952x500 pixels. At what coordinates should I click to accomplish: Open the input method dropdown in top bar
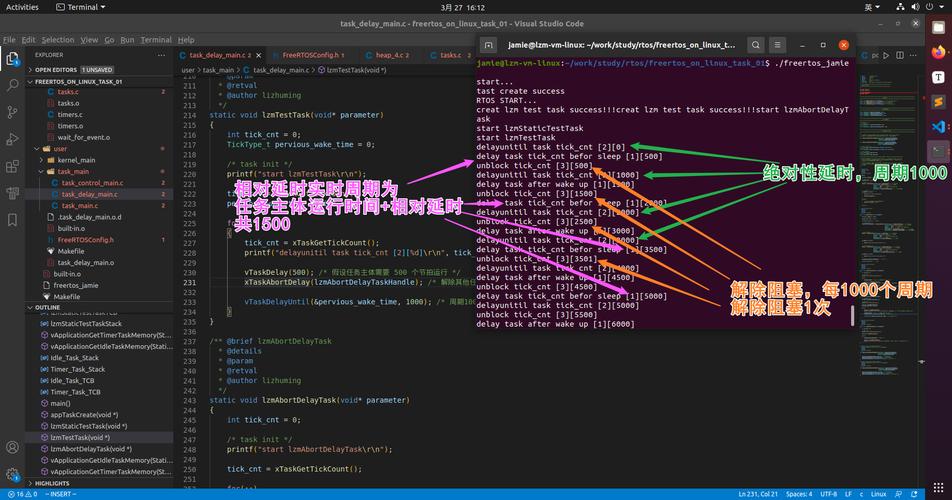tap(872, 7)
